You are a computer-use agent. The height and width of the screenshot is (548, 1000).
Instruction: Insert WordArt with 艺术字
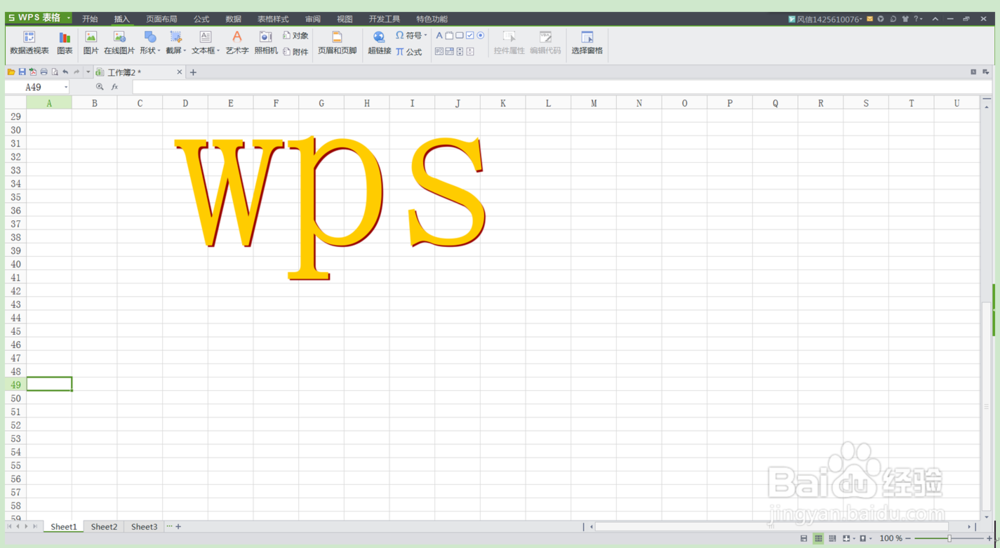(x=237, y=43)
